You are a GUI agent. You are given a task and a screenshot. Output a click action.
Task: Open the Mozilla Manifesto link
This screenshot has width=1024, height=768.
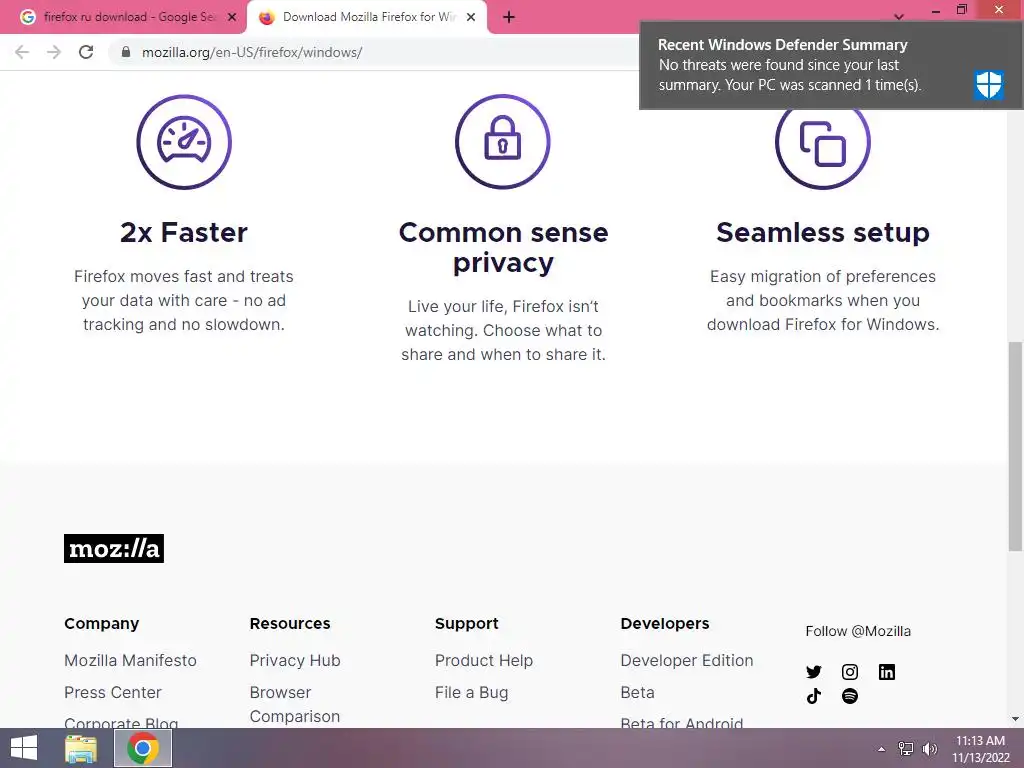130,660
